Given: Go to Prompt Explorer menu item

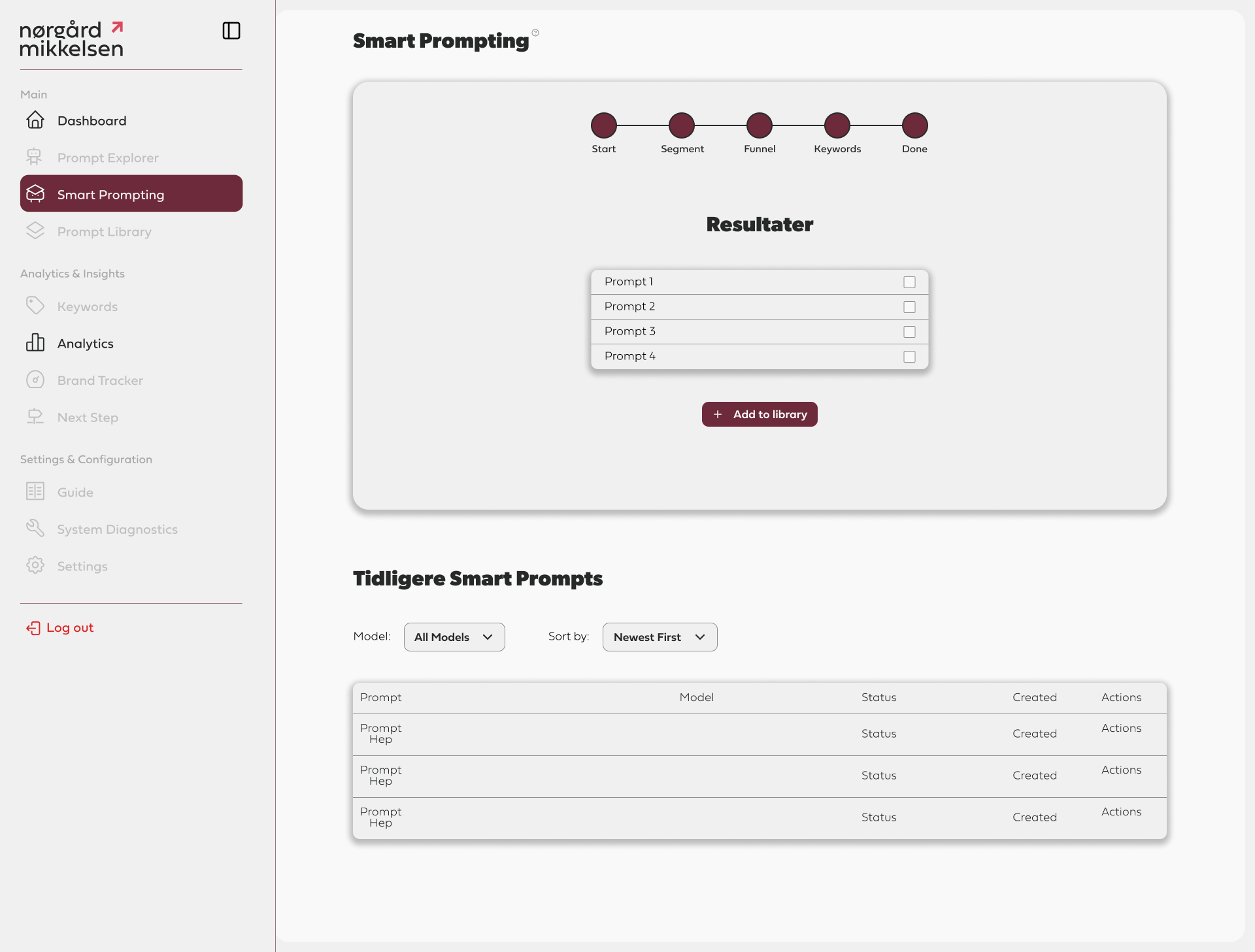Looking at the screenshot, I should pyautogui.click(x=108, y=157).
